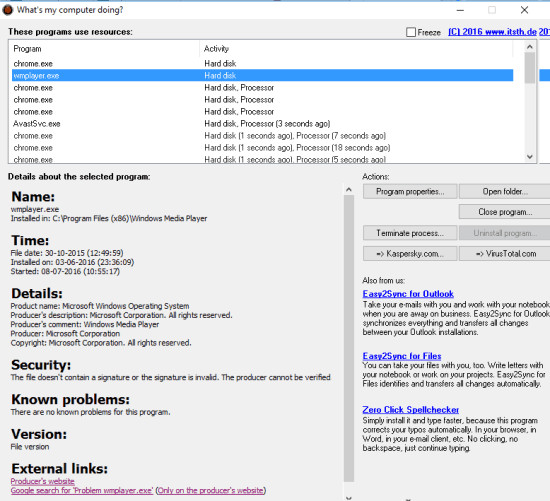Click the Open folder... button
The height and width of the screenshot is (501, 550).
pyautogui.click(x=504, y=192)
